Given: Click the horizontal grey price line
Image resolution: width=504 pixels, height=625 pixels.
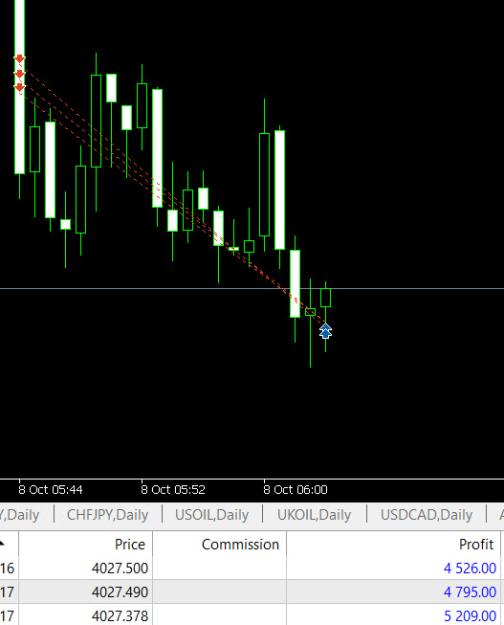Looking at the screenshot, I should pos(252,288).
